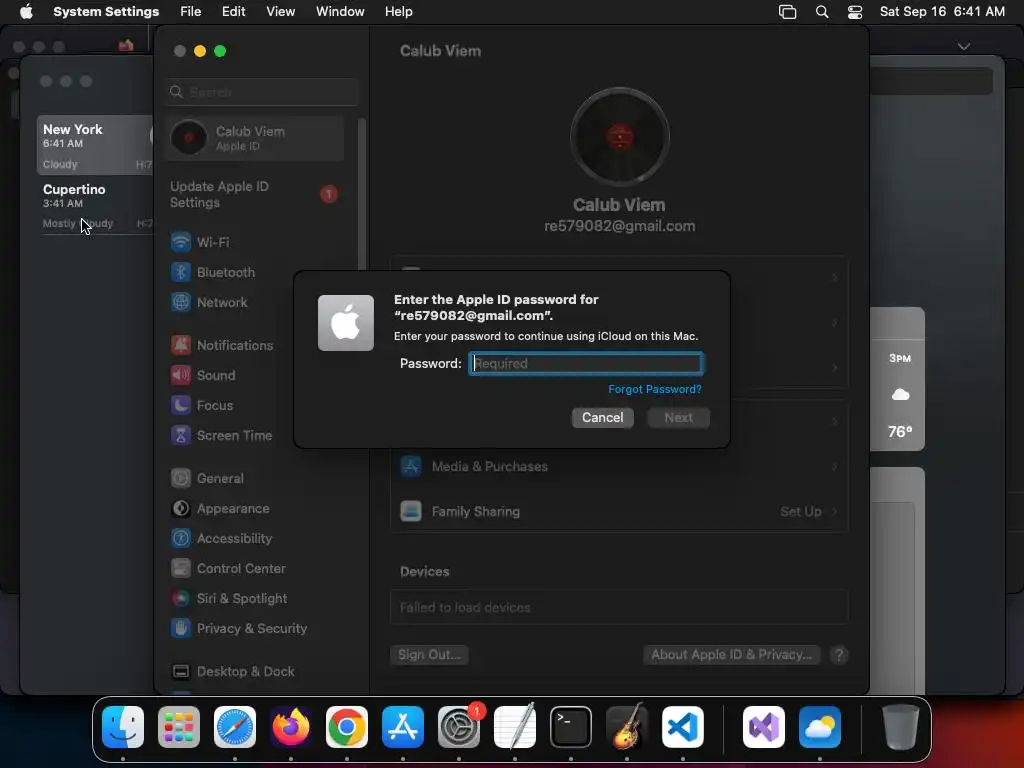
Task: Click Cancel in the password dialog
Action: click(x=603, y=417)
